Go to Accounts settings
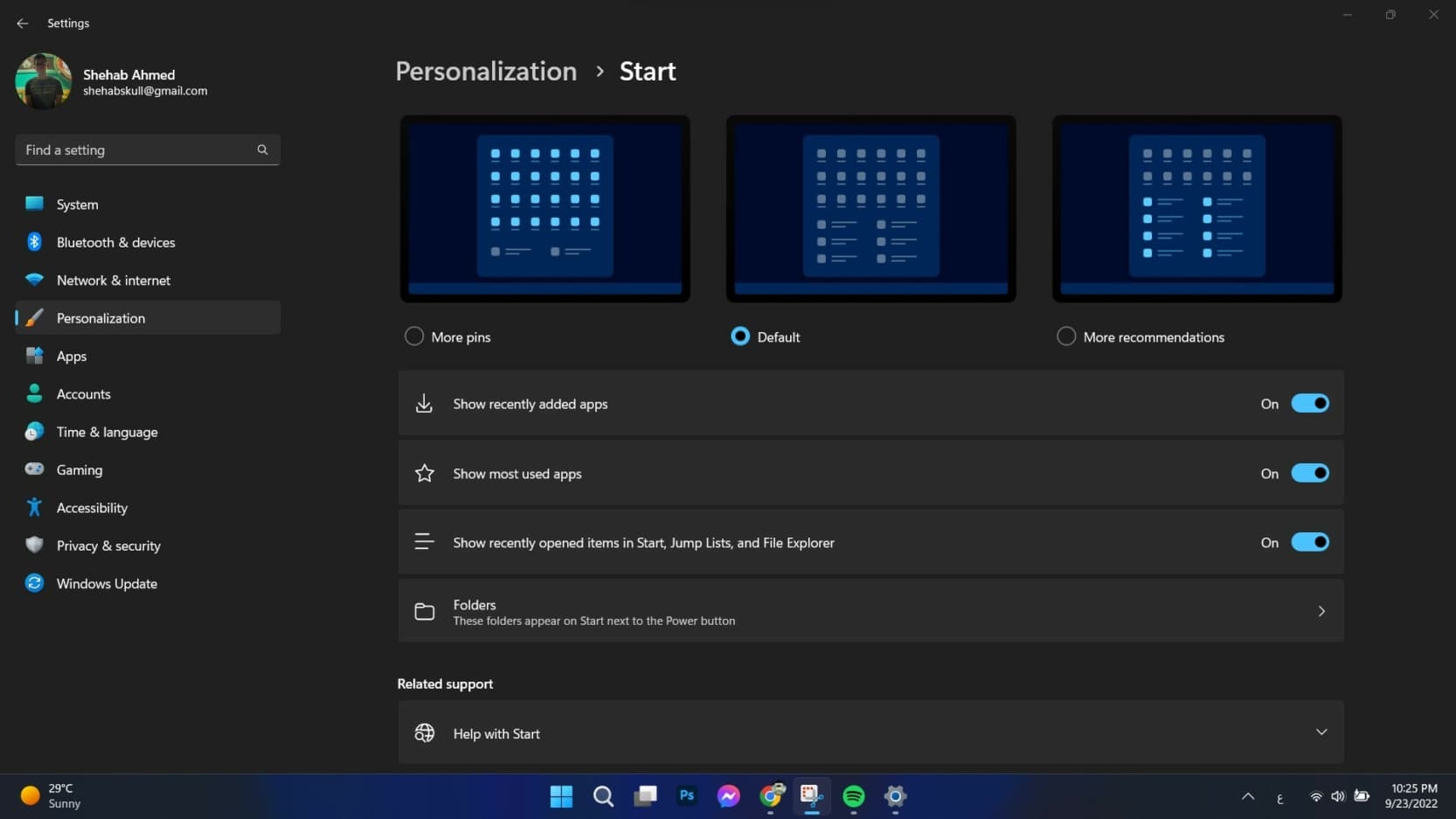This screenshot has width=1456, height=819. point(148,393)
